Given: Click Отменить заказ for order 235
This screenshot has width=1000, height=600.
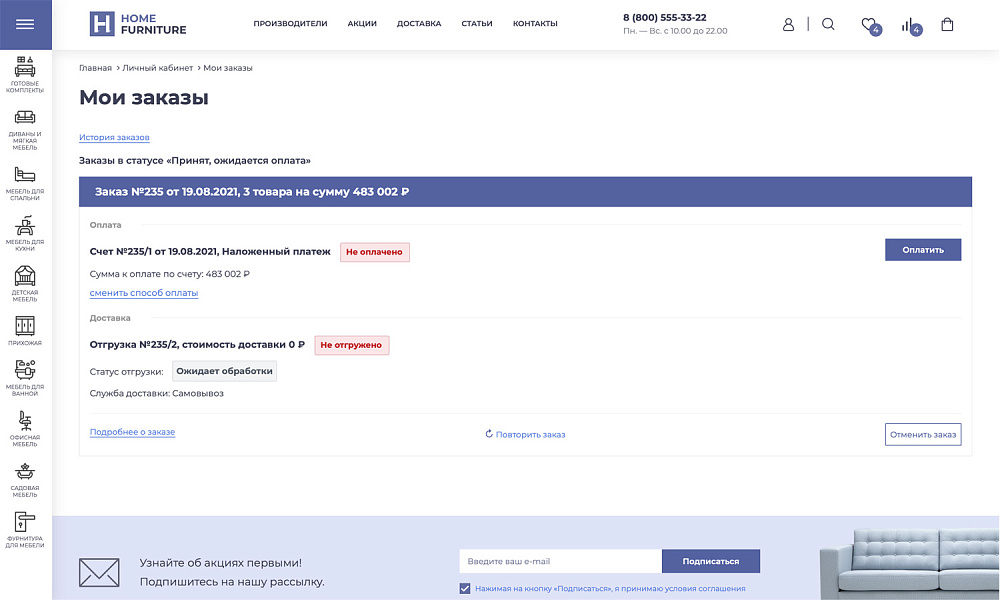Looking at the screenshot, I should click(922, 434).
